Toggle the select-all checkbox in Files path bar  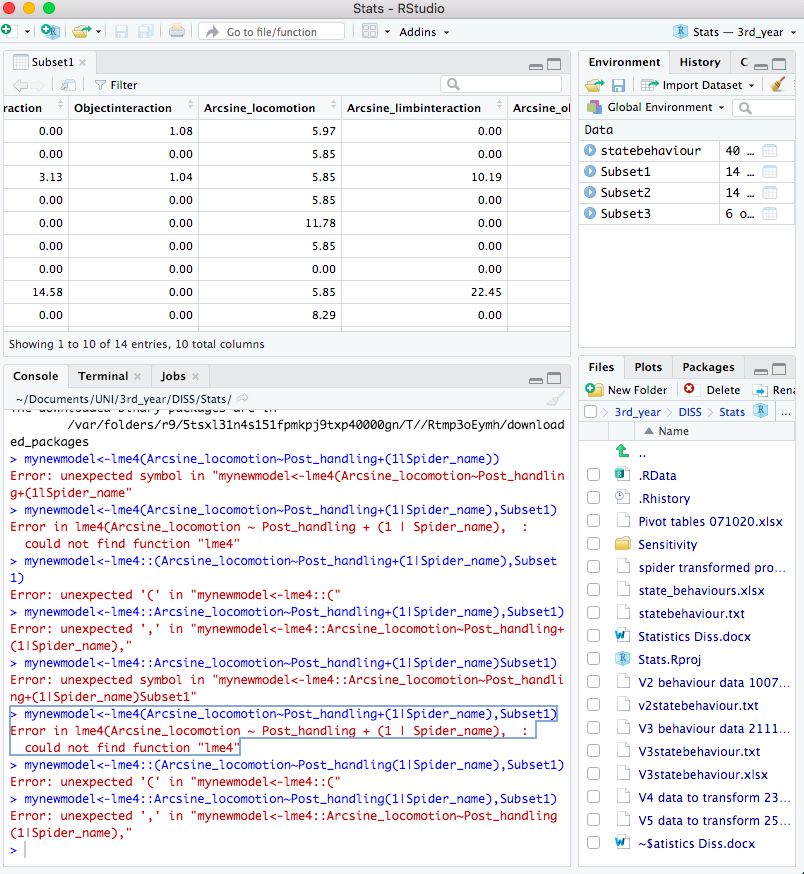591,412
